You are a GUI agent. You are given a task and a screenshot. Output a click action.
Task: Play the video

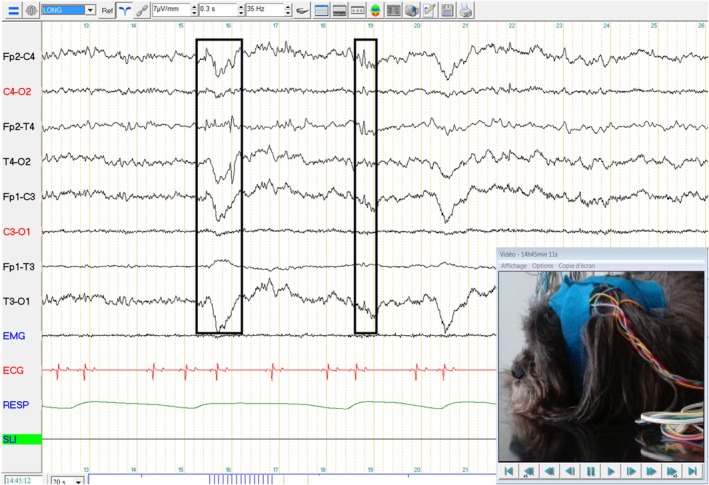click(611, 471)
